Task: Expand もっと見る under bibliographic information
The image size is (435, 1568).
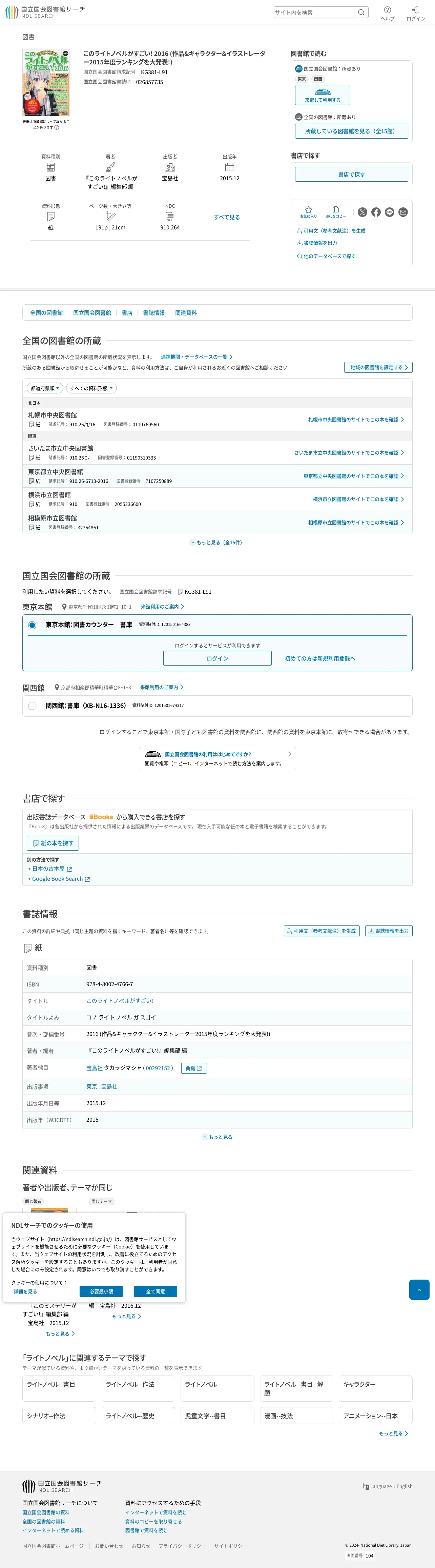Action: coord(217,1137)
